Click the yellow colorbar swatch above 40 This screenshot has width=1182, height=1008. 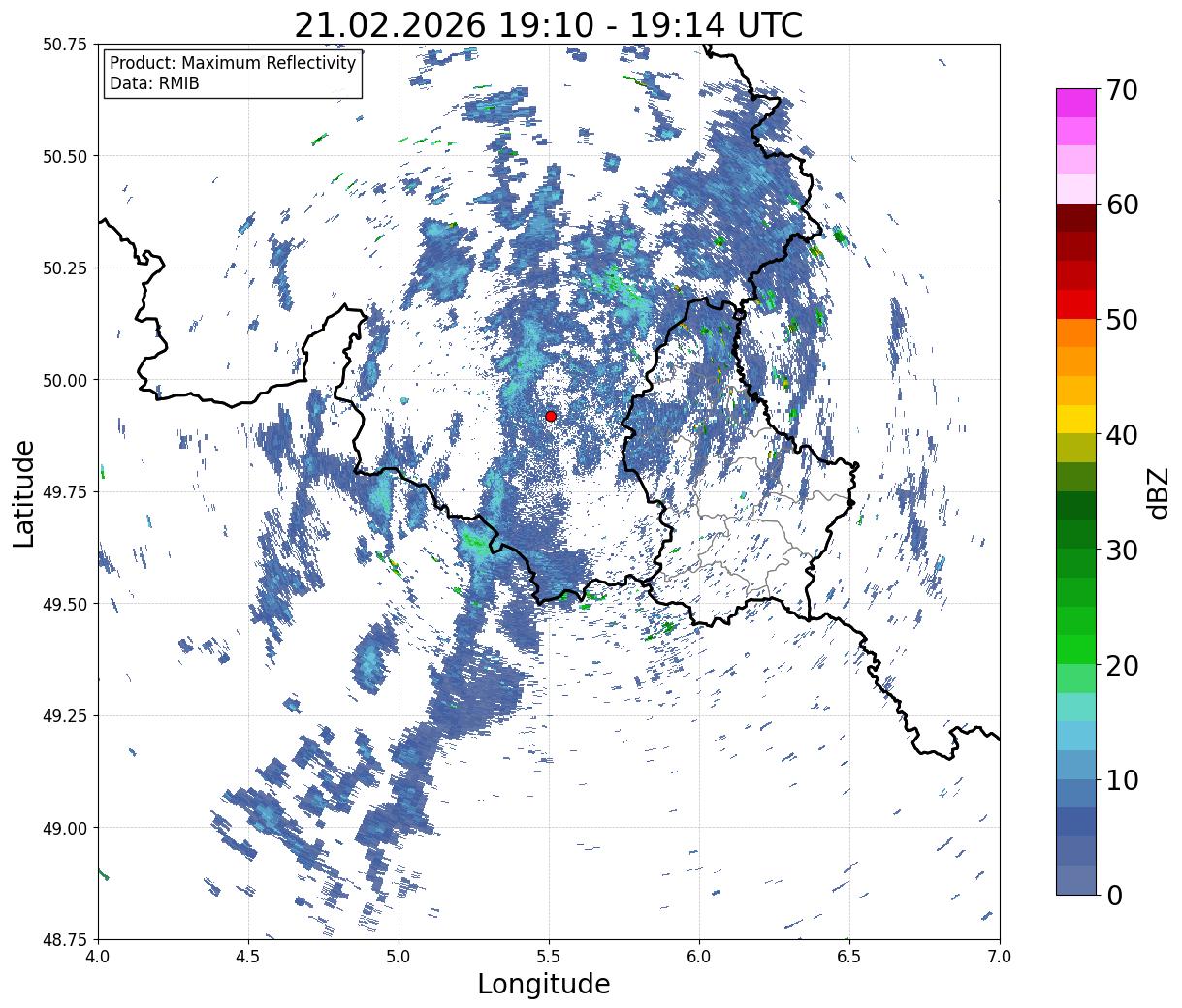click(1076, 419)
